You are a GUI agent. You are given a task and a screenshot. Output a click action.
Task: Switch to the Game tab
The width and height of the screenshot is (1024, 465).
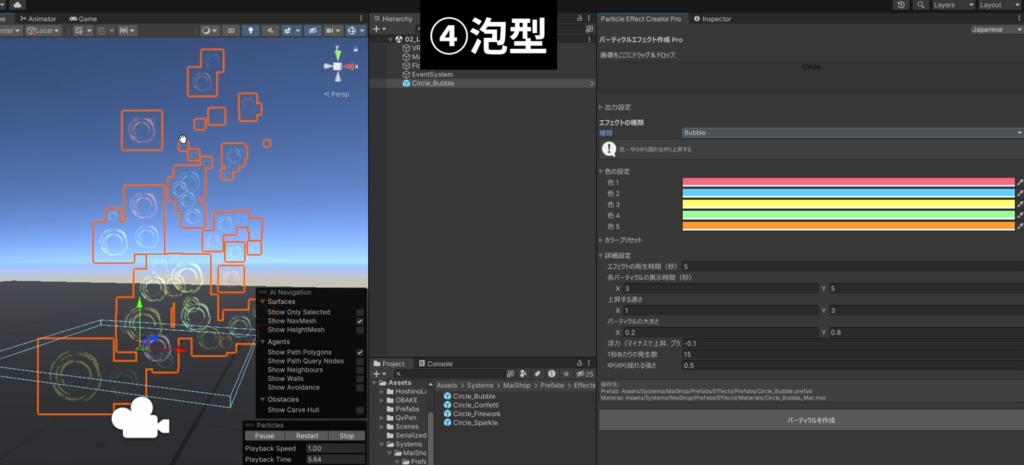83,19
